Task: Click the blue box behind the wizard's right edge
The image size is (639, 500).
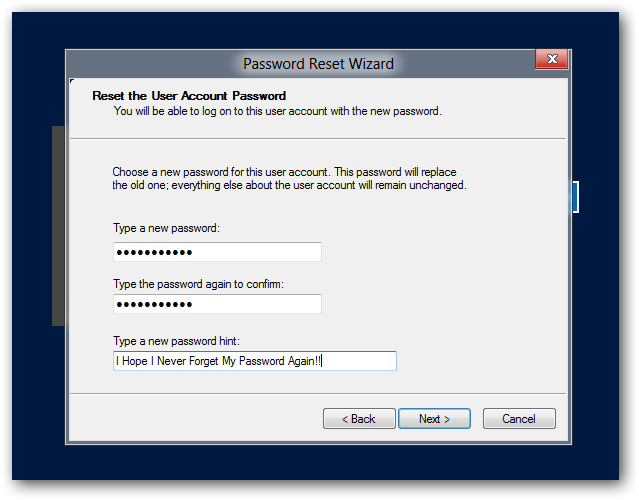Action: tap(575, 197)
